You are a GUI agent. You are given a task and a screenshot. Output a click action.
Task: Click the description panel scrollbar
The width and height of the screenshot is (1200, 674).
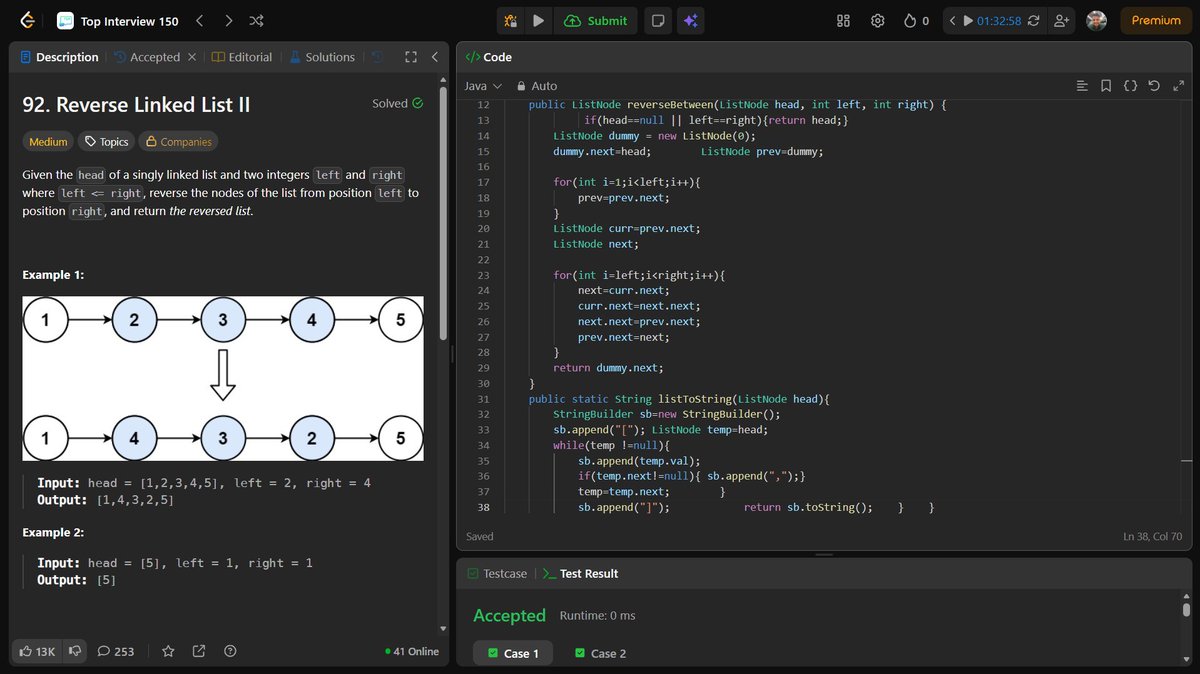pos(444,213)
